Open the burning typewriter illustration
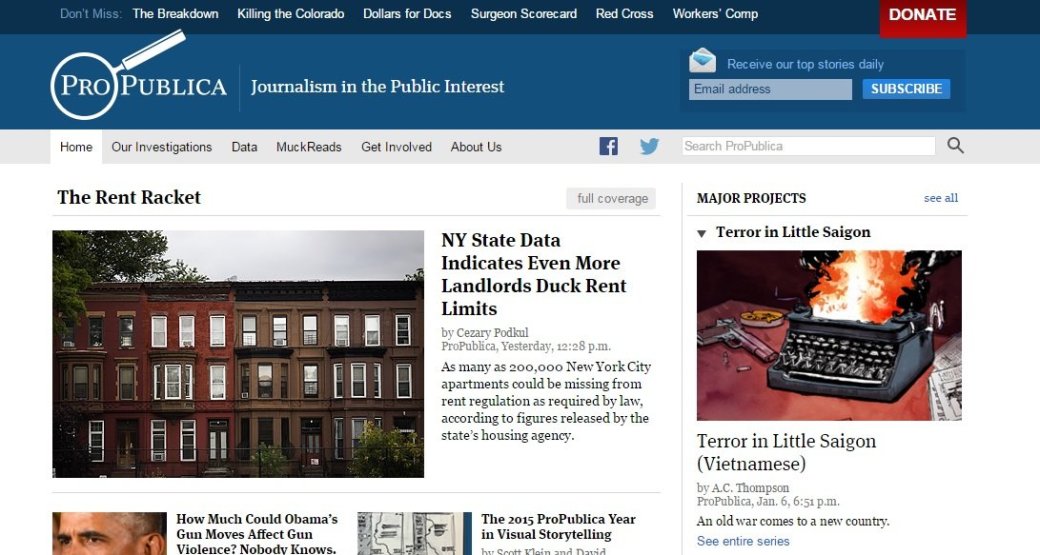Screen dimensions: 1040x555 pos(829,335)
